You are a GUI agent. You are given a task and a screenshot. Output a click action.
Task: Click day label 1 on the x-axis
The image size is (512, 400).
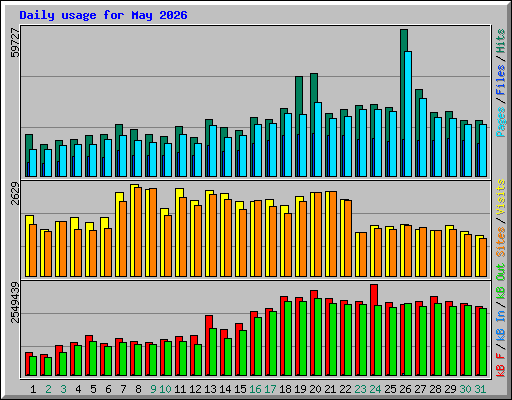click(x=33, y=389)
